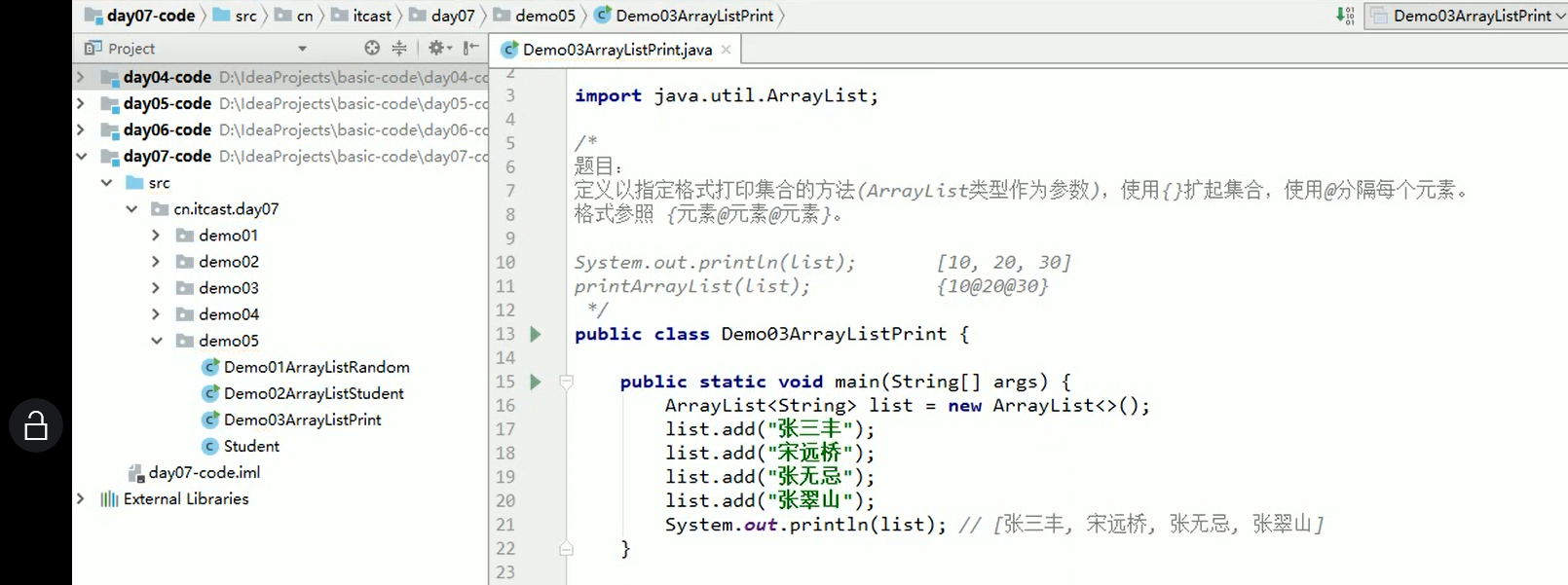
Task: Expand the day06-code module
Action: coord(81,129)
